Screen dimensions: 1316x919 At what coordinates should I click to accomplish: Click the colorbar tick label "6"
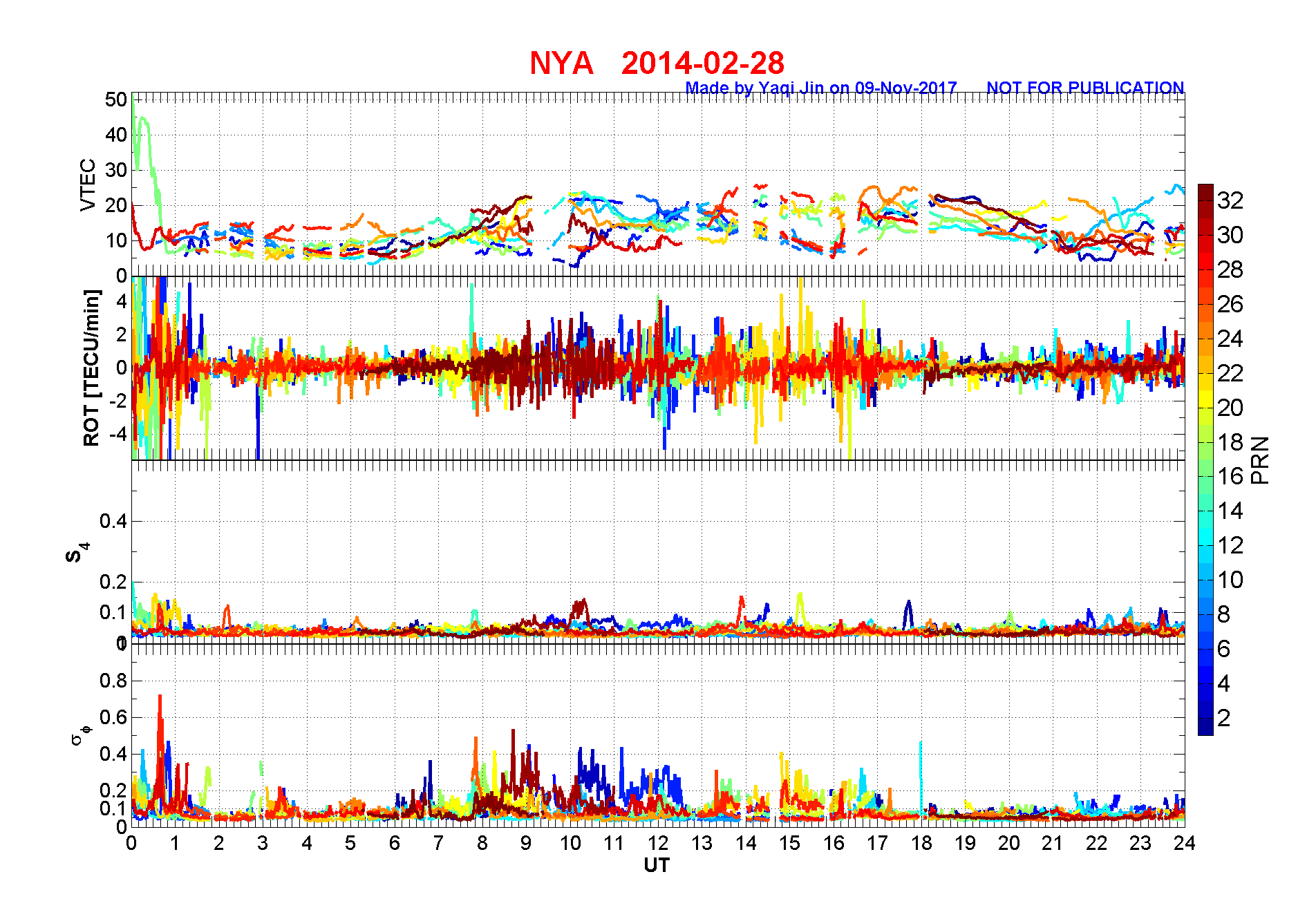pos(1223,649)
